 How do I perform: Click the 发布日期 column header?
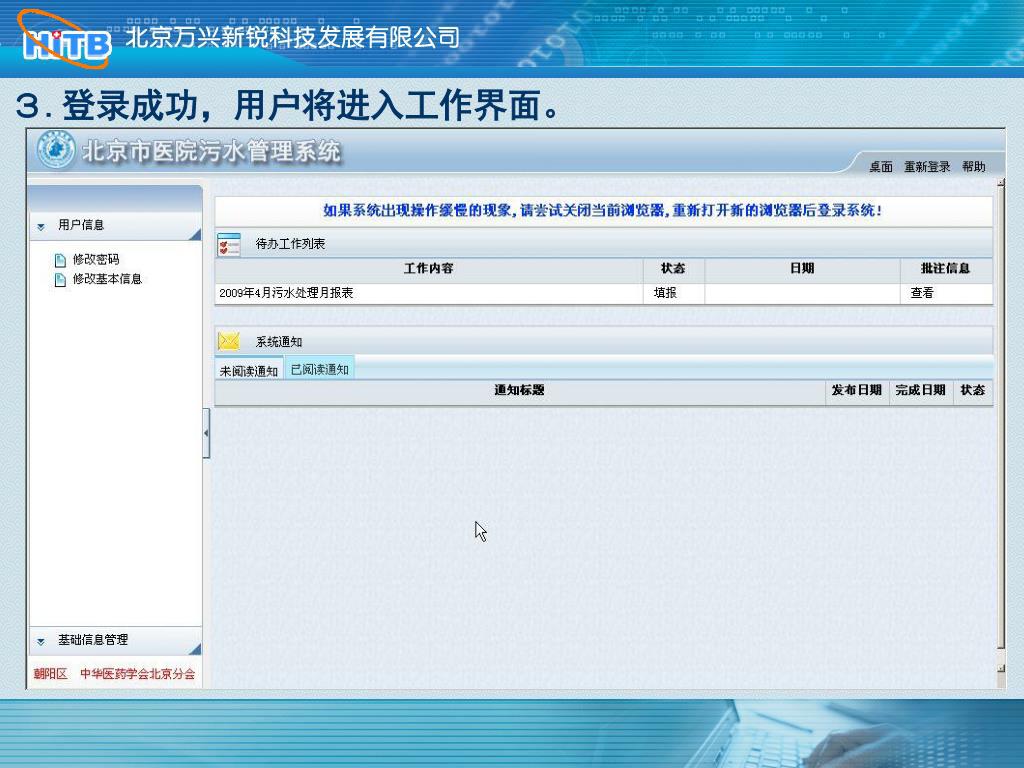pos(857,391)
